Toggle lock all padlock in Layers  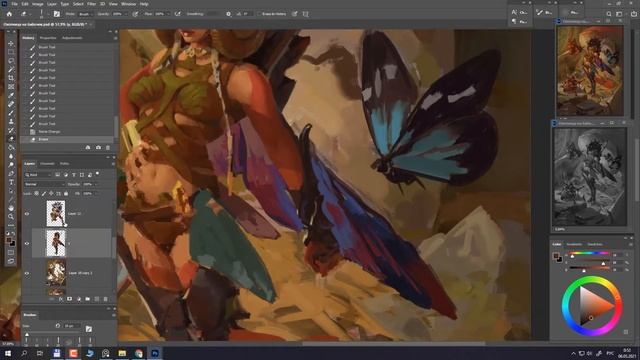[66, 193]
